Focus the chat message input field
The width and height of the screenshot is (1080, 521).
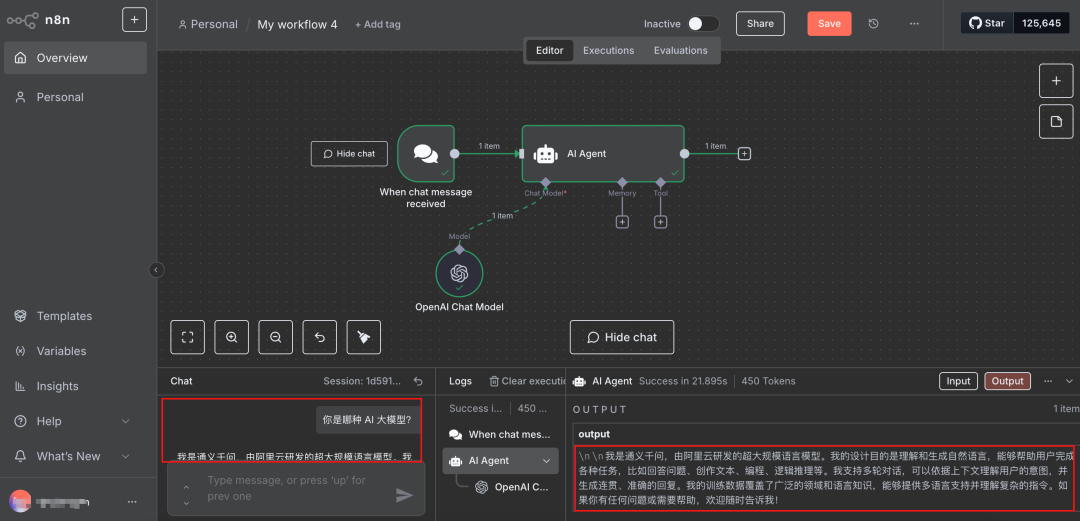tap(297, 488)
